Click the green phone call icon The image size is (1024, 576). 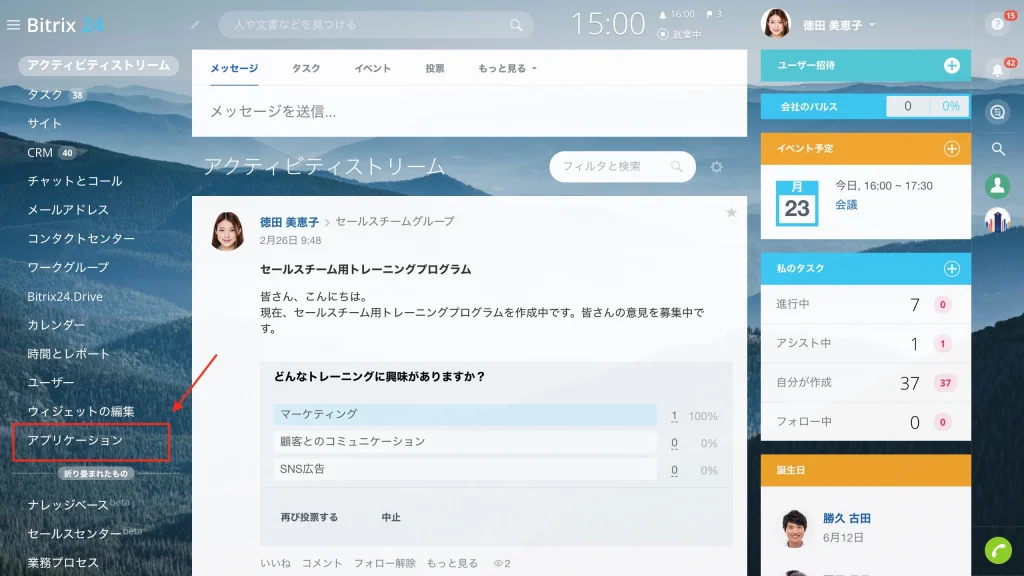click(x=998, y=551)
